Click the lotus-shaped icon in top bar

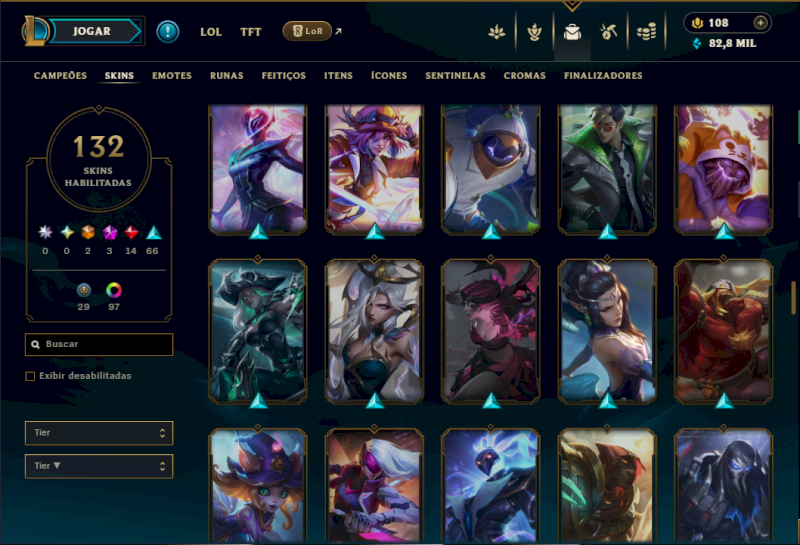point(496,32)
